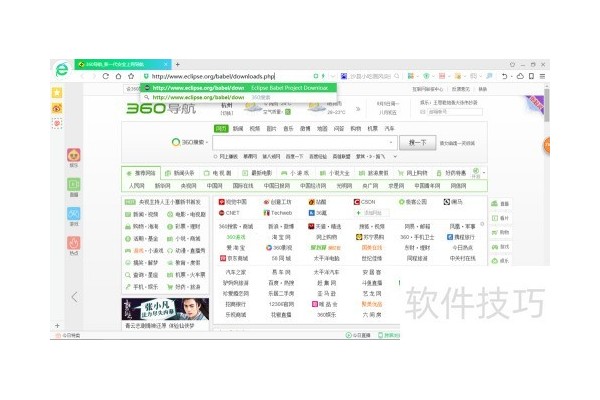Image resolution: width=600 pixels, height=400 pixels.
Task: Open the 淘宝网 link
Action: pos(281,237)
